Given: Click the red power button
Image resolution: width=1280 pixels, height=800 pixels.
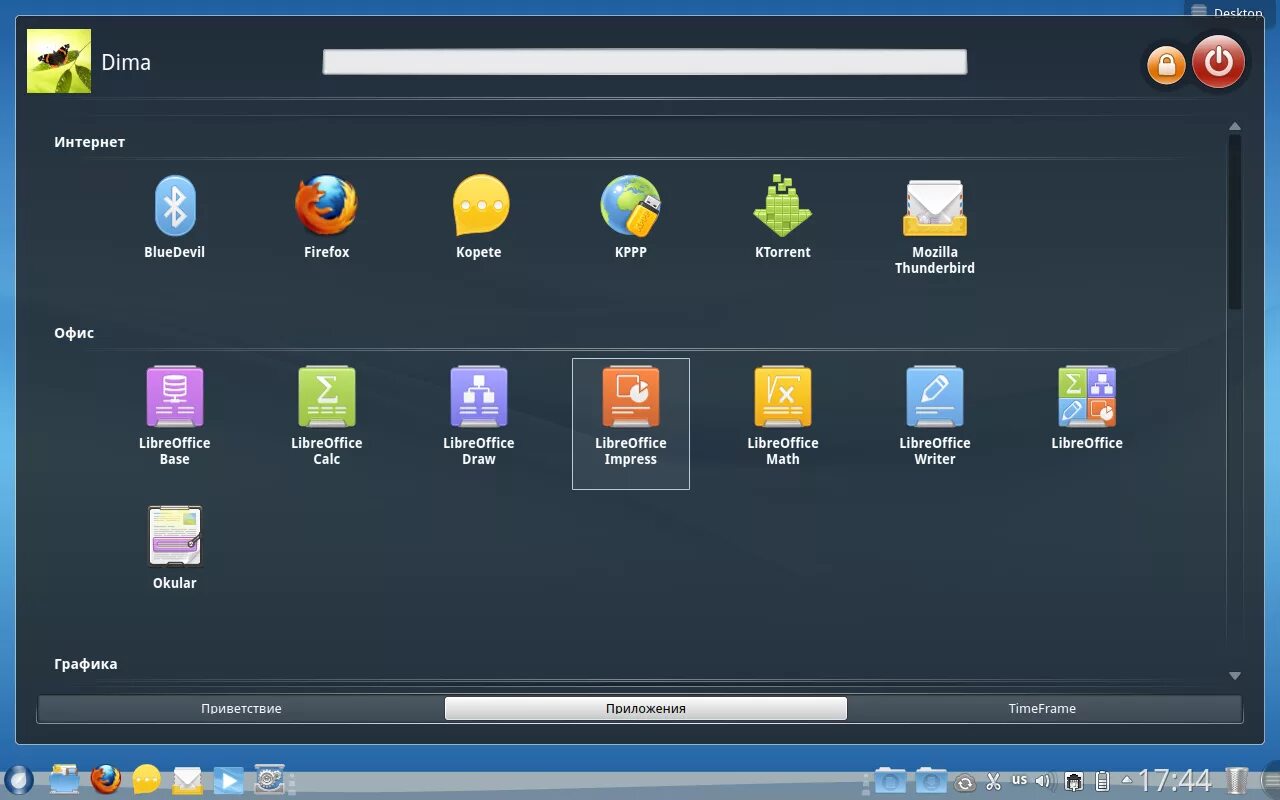Looking at the screenshot, I should point(1218,62).
